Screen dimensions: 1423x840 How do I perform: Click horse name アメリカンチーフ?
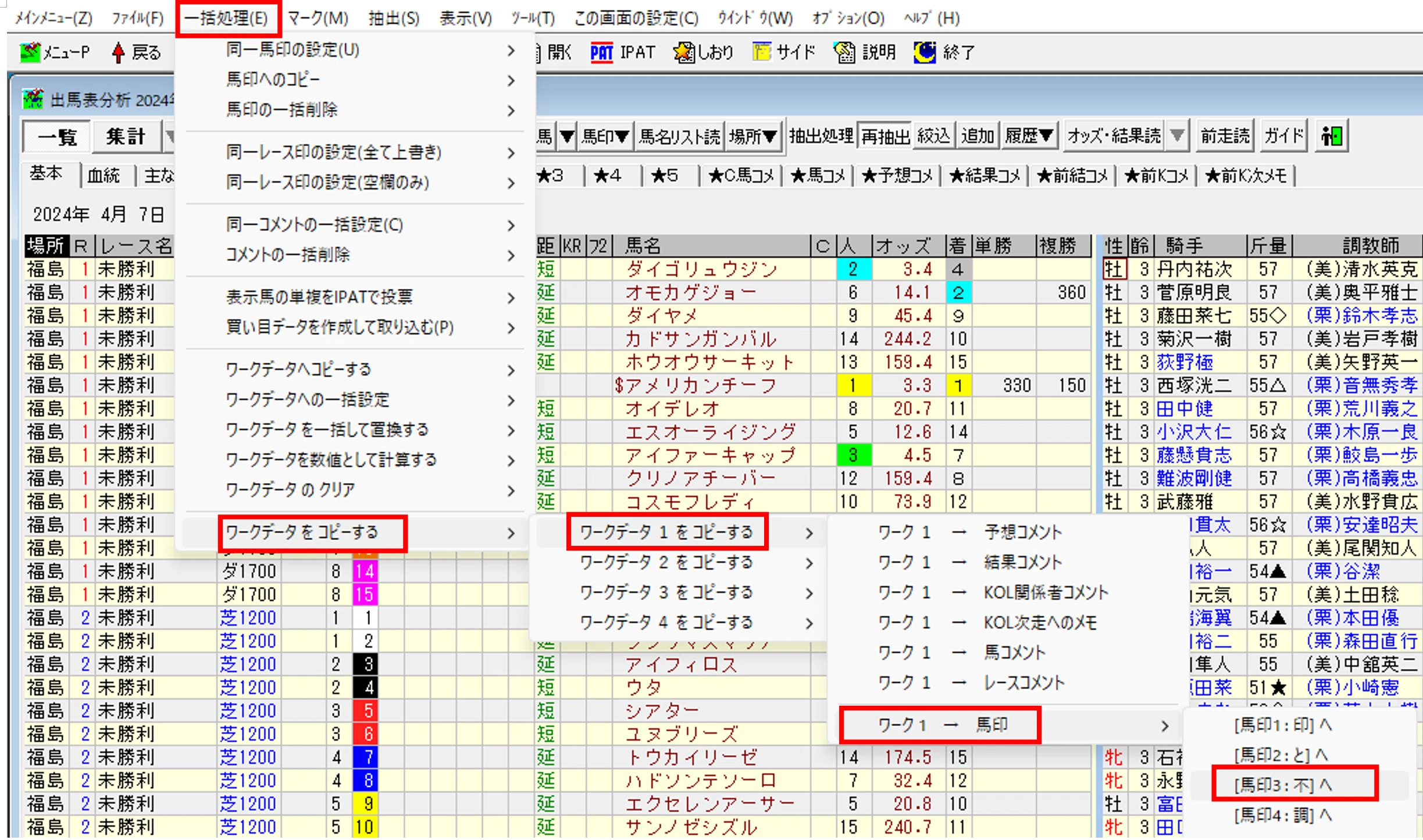(700, 385)
